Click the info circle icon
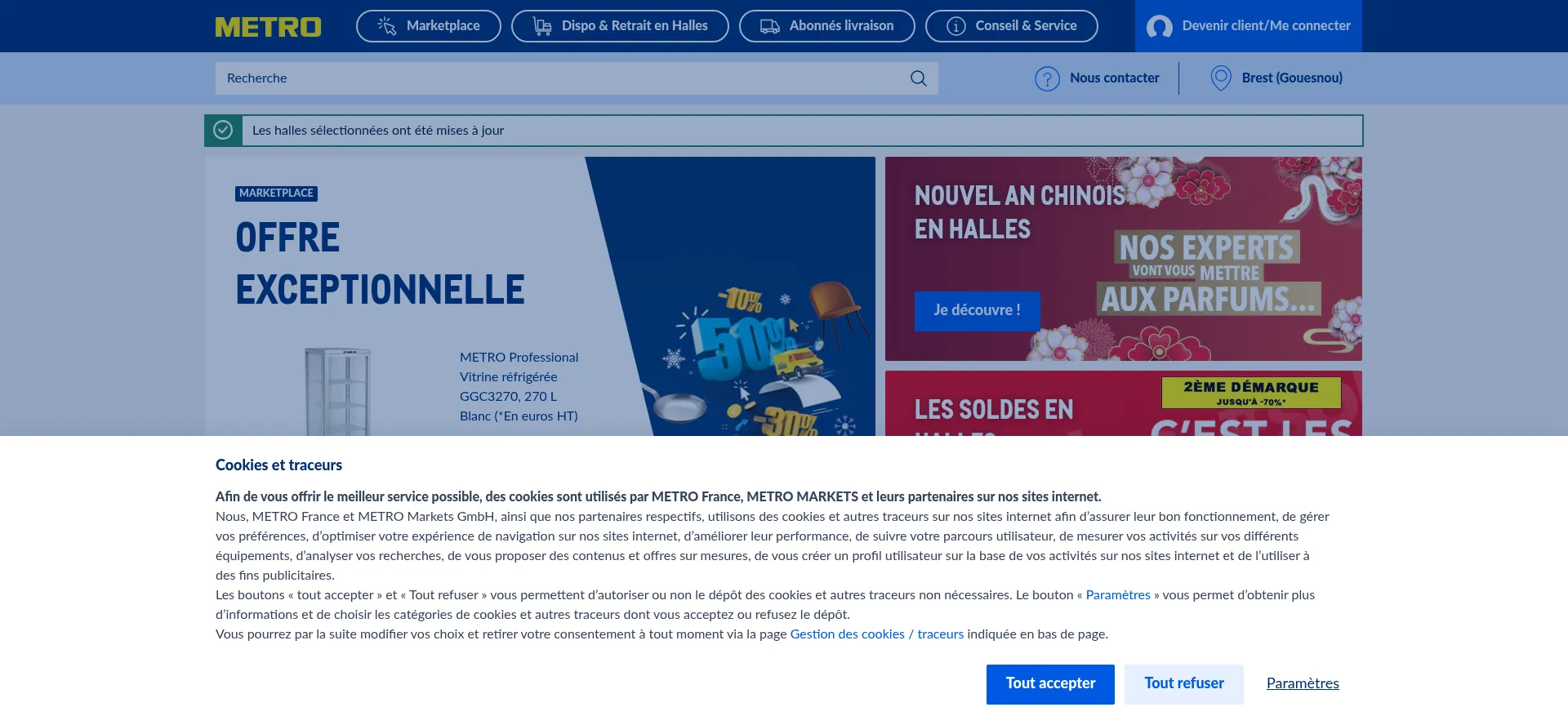 coord(955,26)
